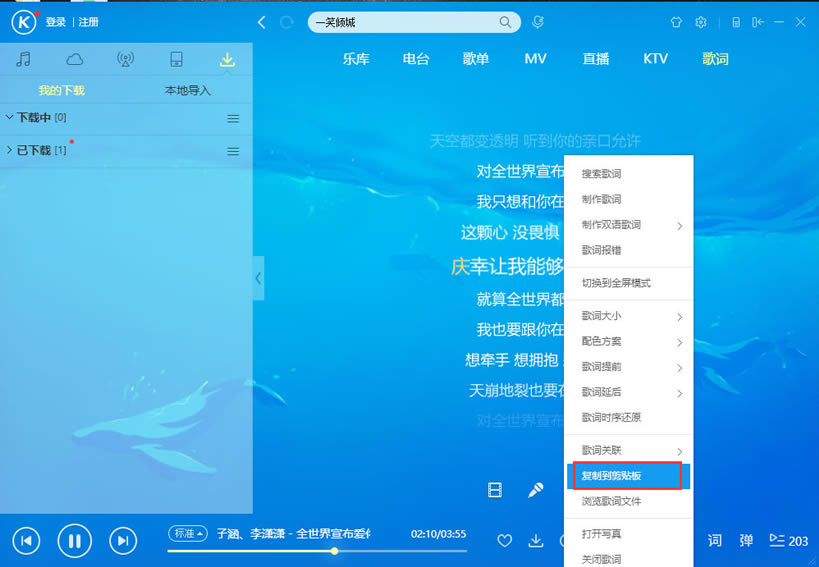
Task: Toggle desktop lyrics with 词 icon
Action: [x=715, y=540]
